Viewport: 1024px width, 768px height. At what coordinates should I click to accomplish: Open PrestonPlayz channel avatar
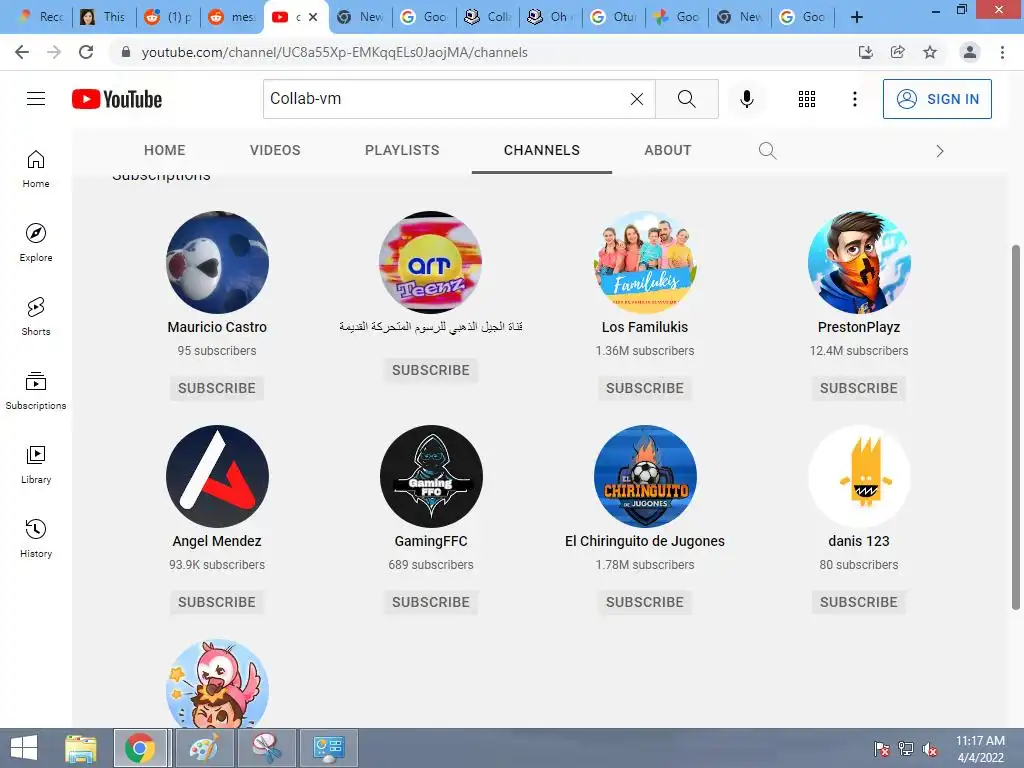click(x=859, y=262)
